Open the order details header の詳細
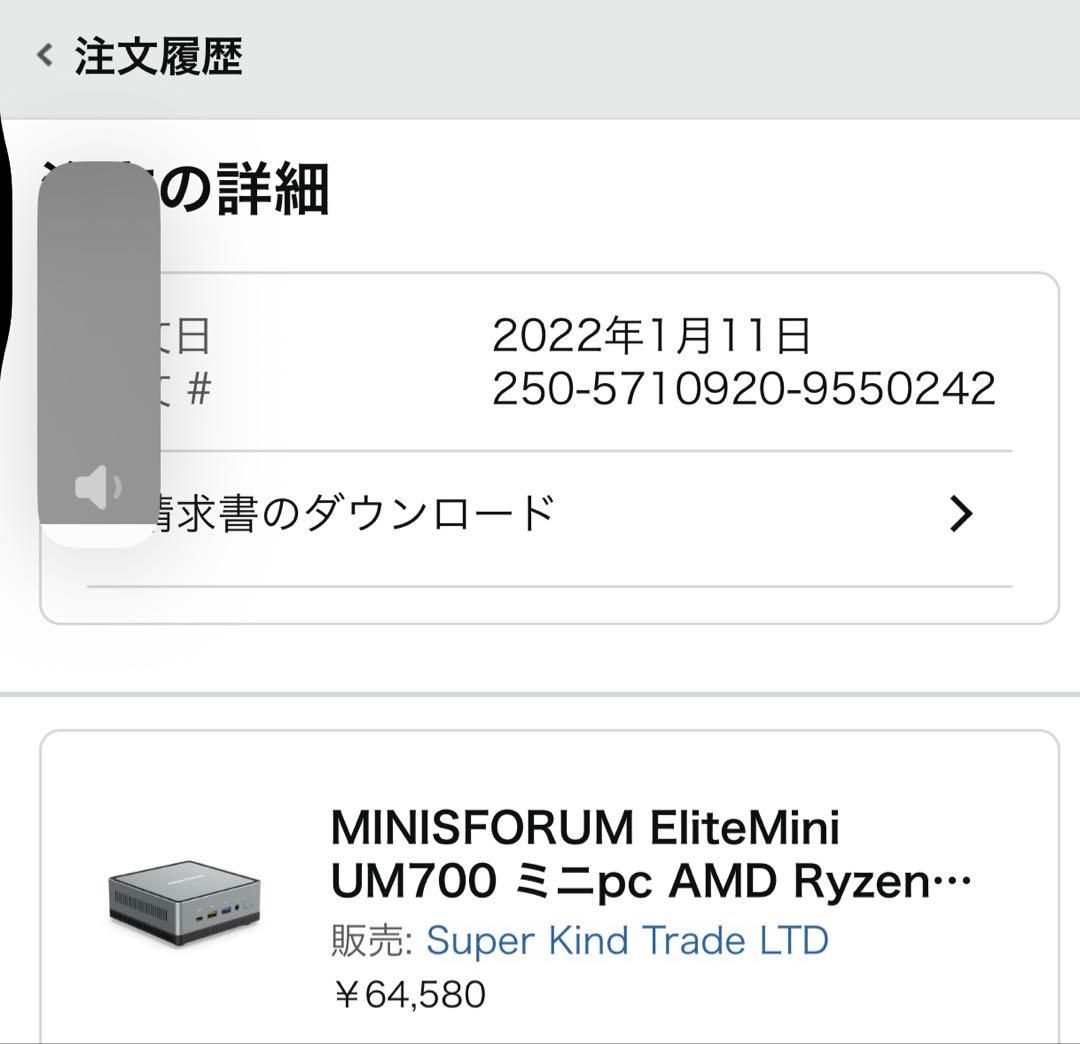 coord(250,190)
